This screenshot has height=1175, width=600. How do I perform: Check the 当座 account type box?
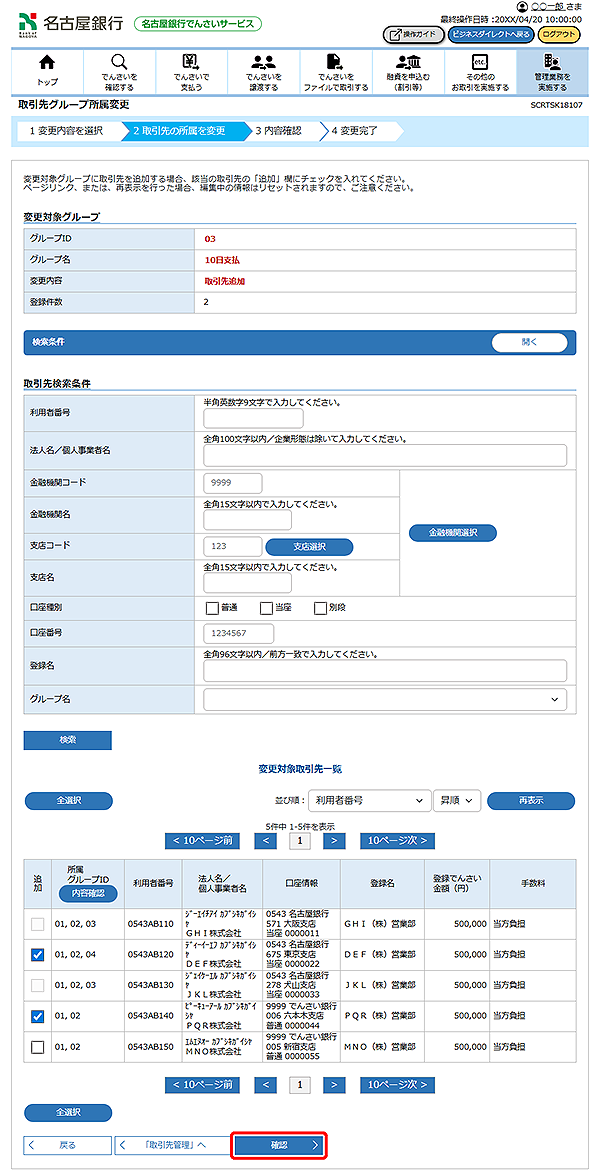(x=266, y=608)
